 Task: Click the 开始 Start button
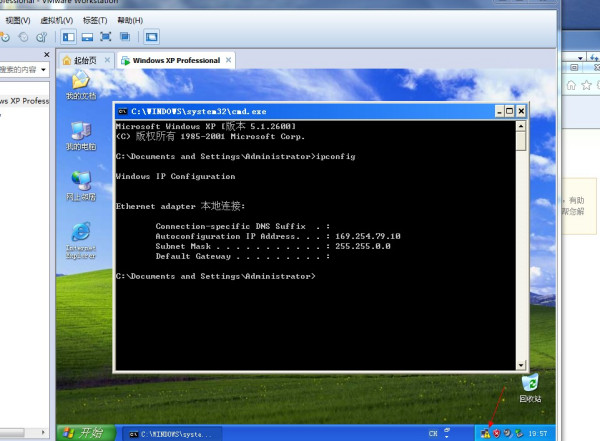click(x=86, y=433)
